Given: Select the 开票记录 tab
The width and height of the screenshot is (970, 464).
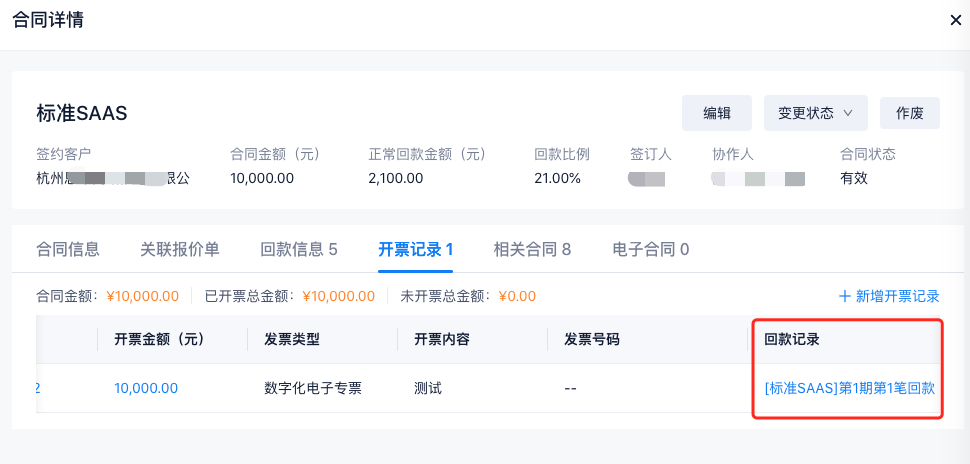Looking at the screenshot, I should tap(416, 249).
